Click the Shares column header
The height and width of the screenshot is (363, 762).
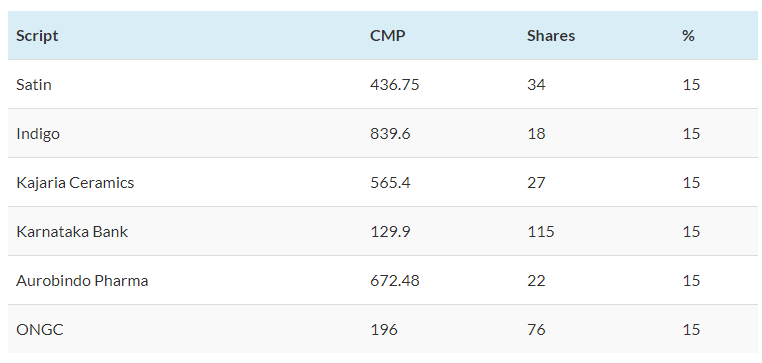pyautogui.click(x=551, y=35)
